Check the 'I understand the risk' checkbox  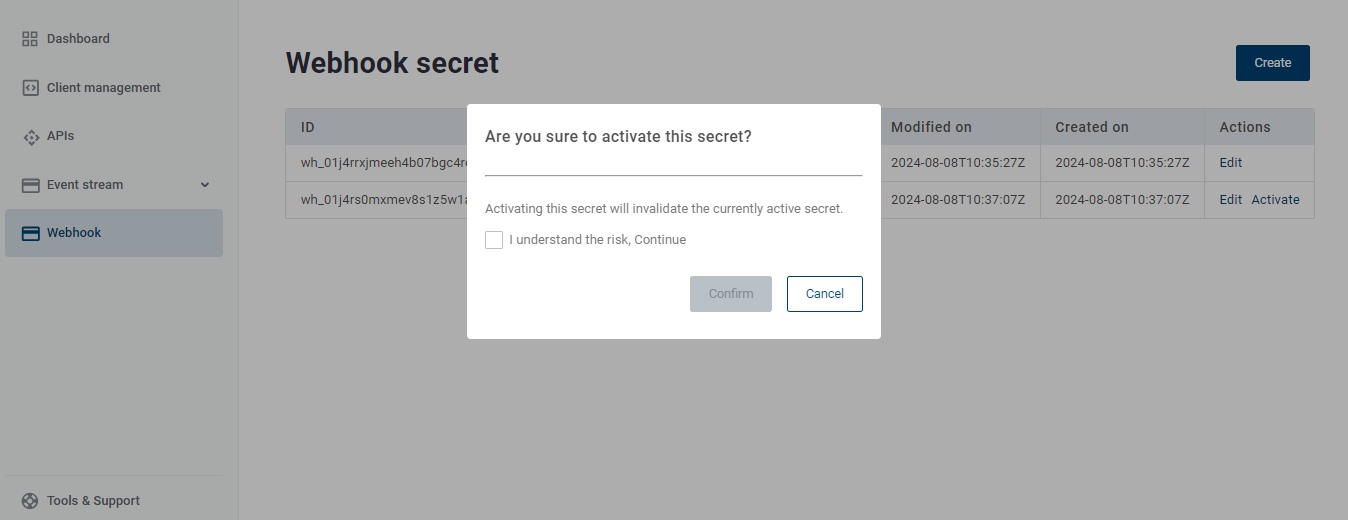pyautogui.click(x=494, y=240)
